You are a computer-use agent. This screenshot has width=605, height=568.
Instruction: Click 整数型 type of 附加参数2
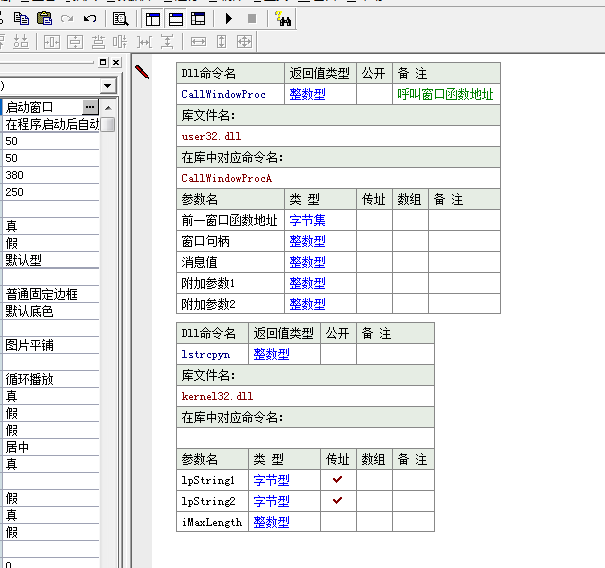click(308, 304)
